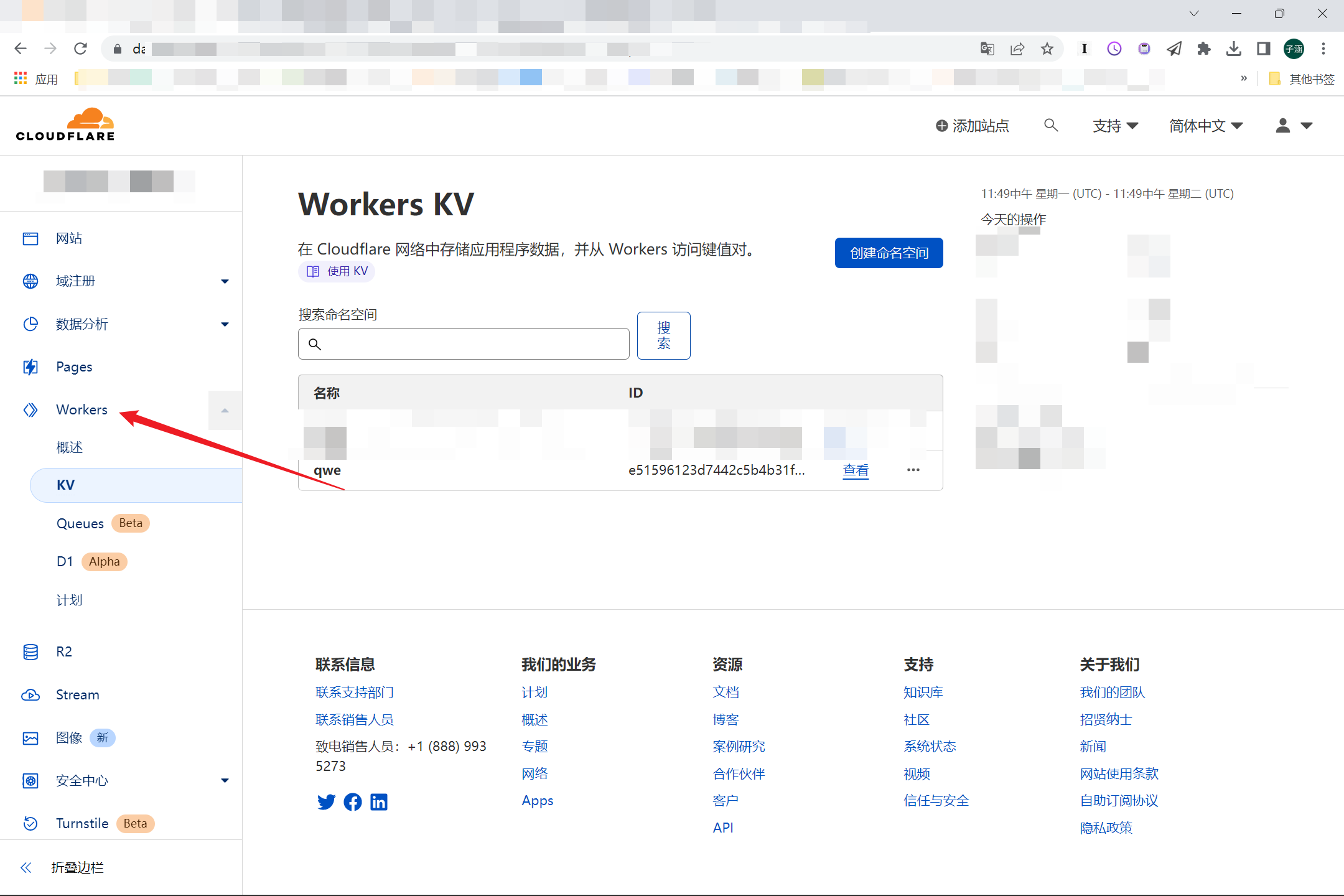Click the 域注册 globe icon
The width and height of the screenshot is (1344, 896).
(30, 281)
